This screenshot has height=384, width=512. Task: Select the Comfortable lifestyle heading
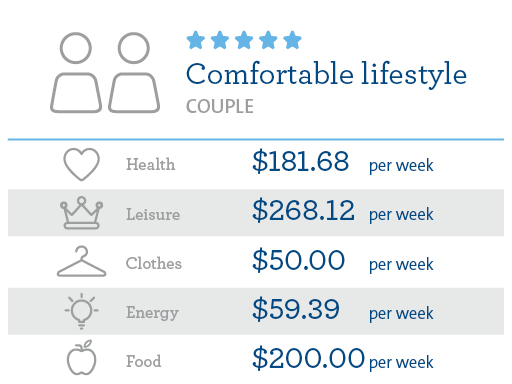pos(326,75)
